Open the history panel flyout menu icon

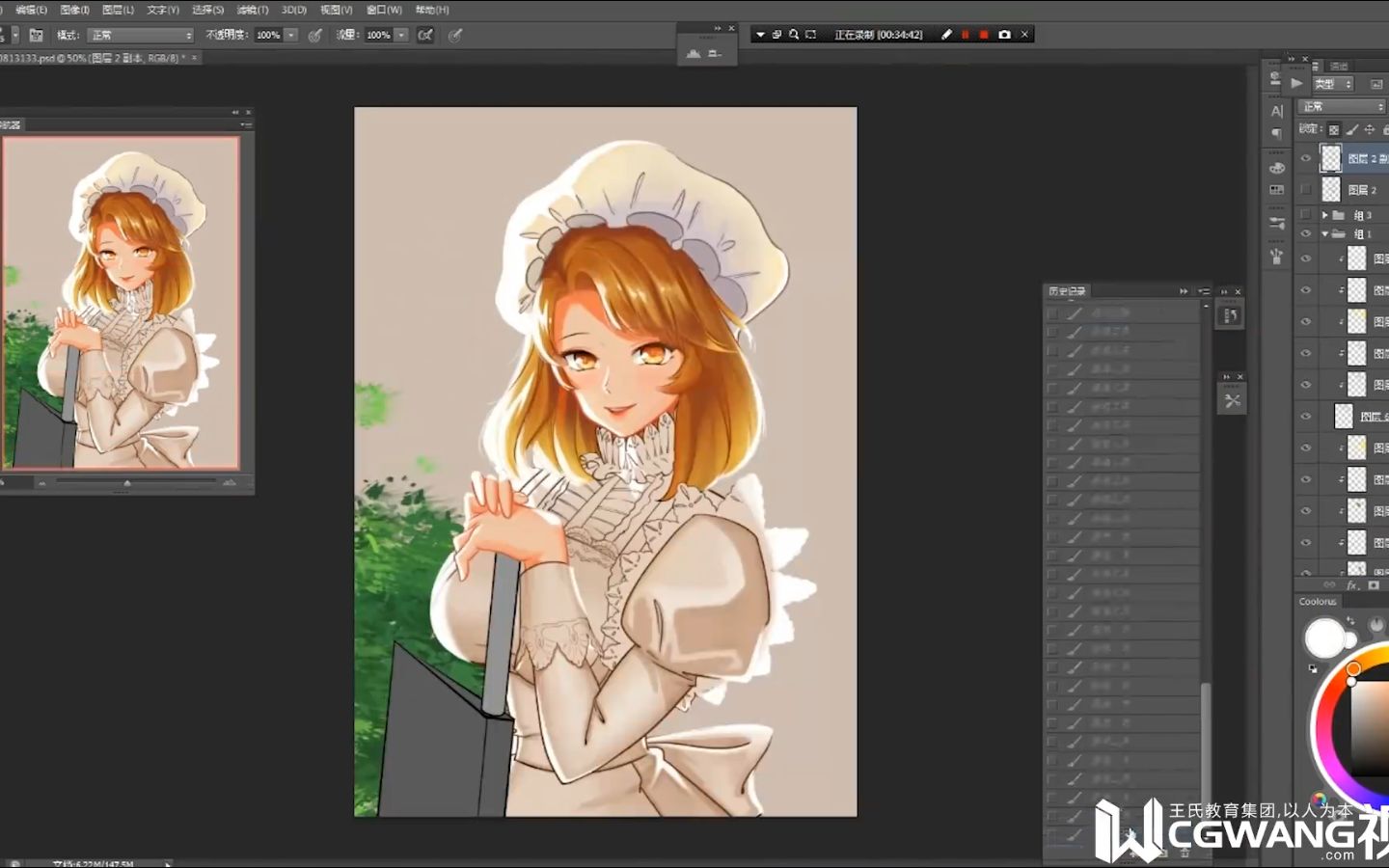point(1204,291)
